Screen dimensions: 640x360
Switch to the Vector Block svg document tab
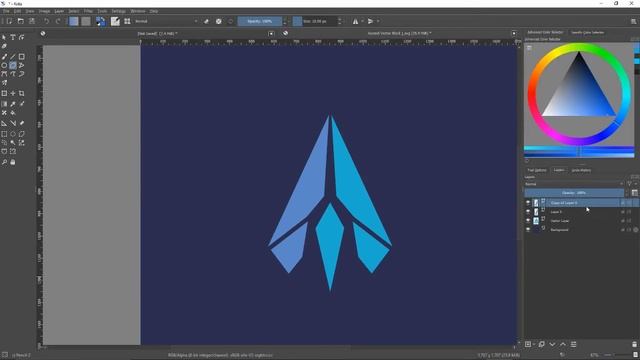coord(399,33)
